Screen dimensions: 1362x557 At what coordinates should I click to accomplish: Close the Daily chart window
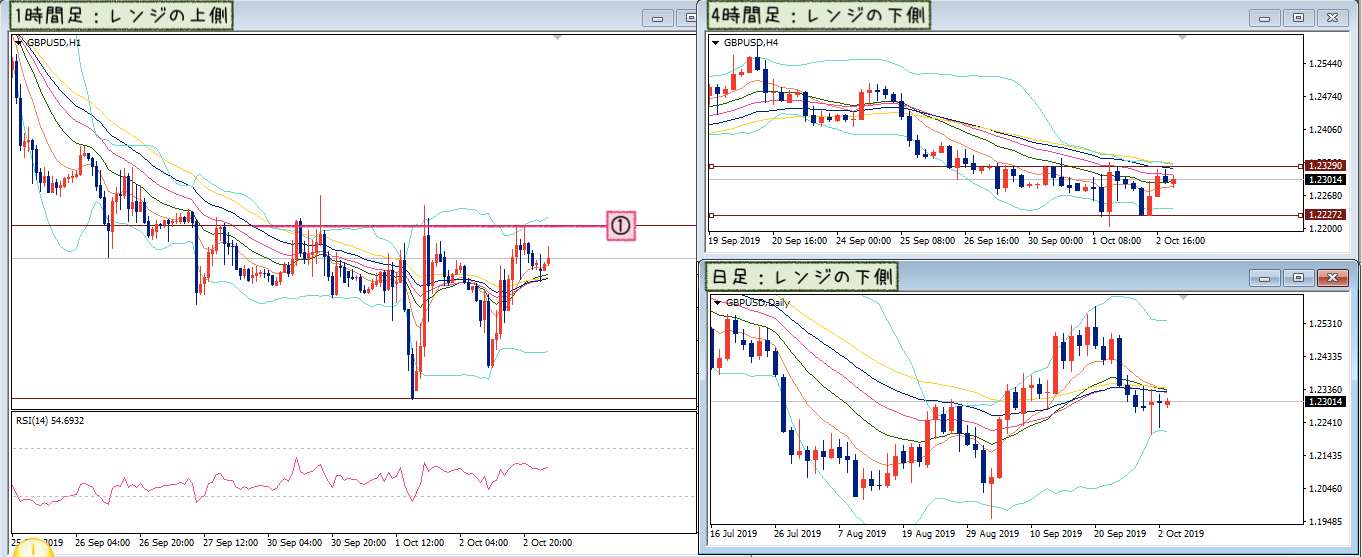(x=1331, y=278)
